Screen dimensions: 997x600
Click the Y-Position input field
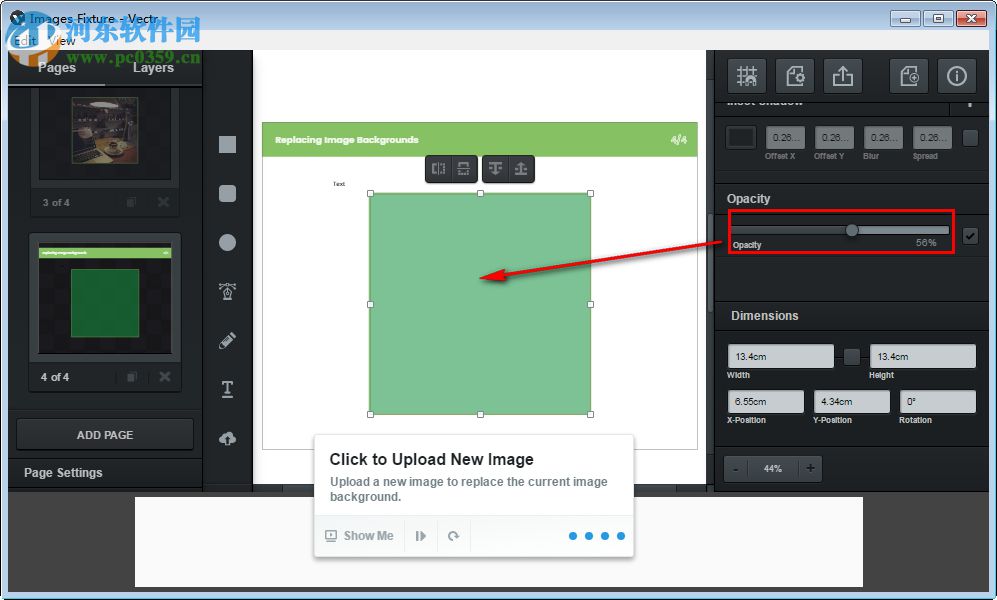[851, 402]
